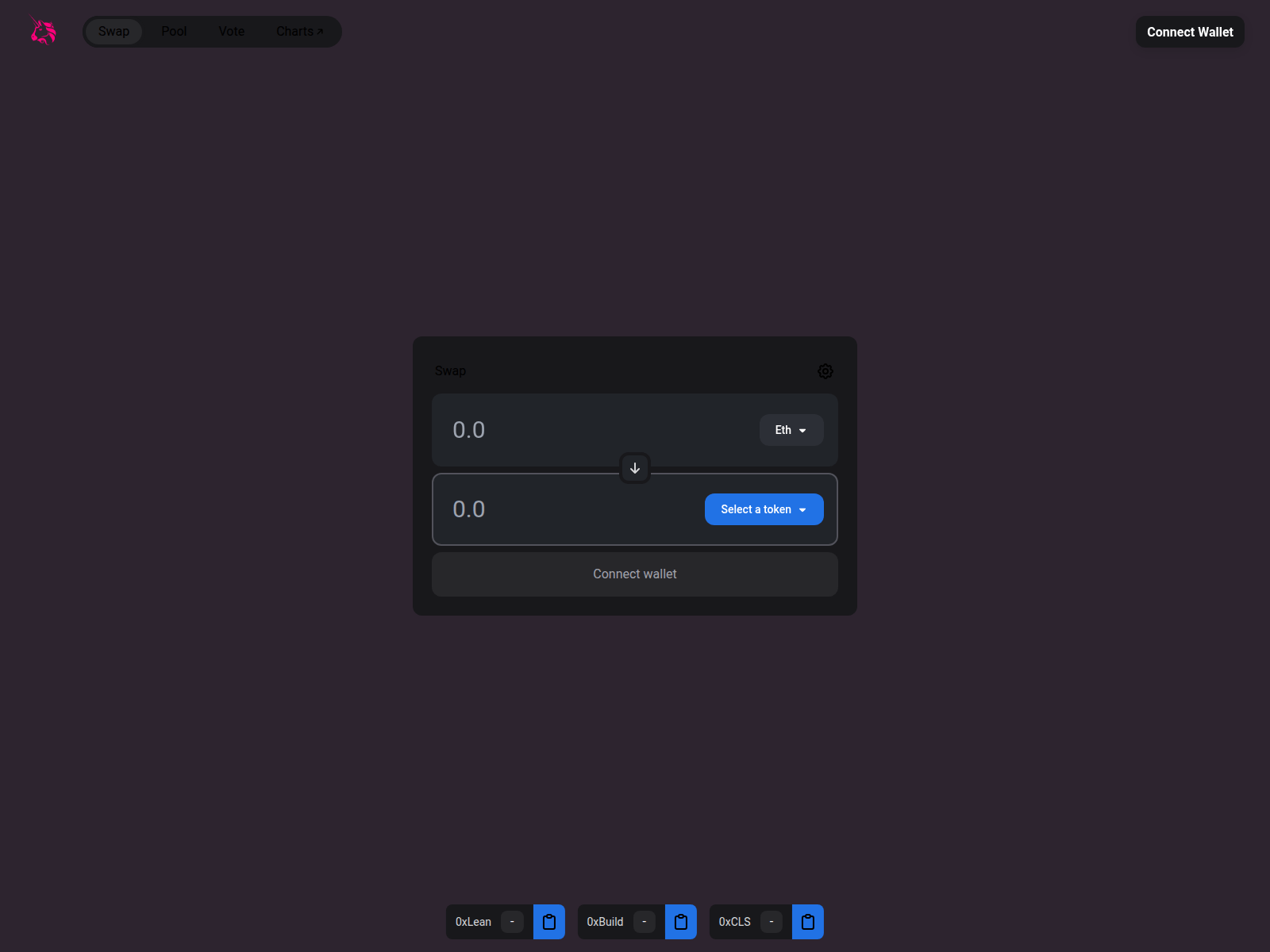Open the Vote tab
The height and width of the screenshot is (952, 1270).
point(232,32)
